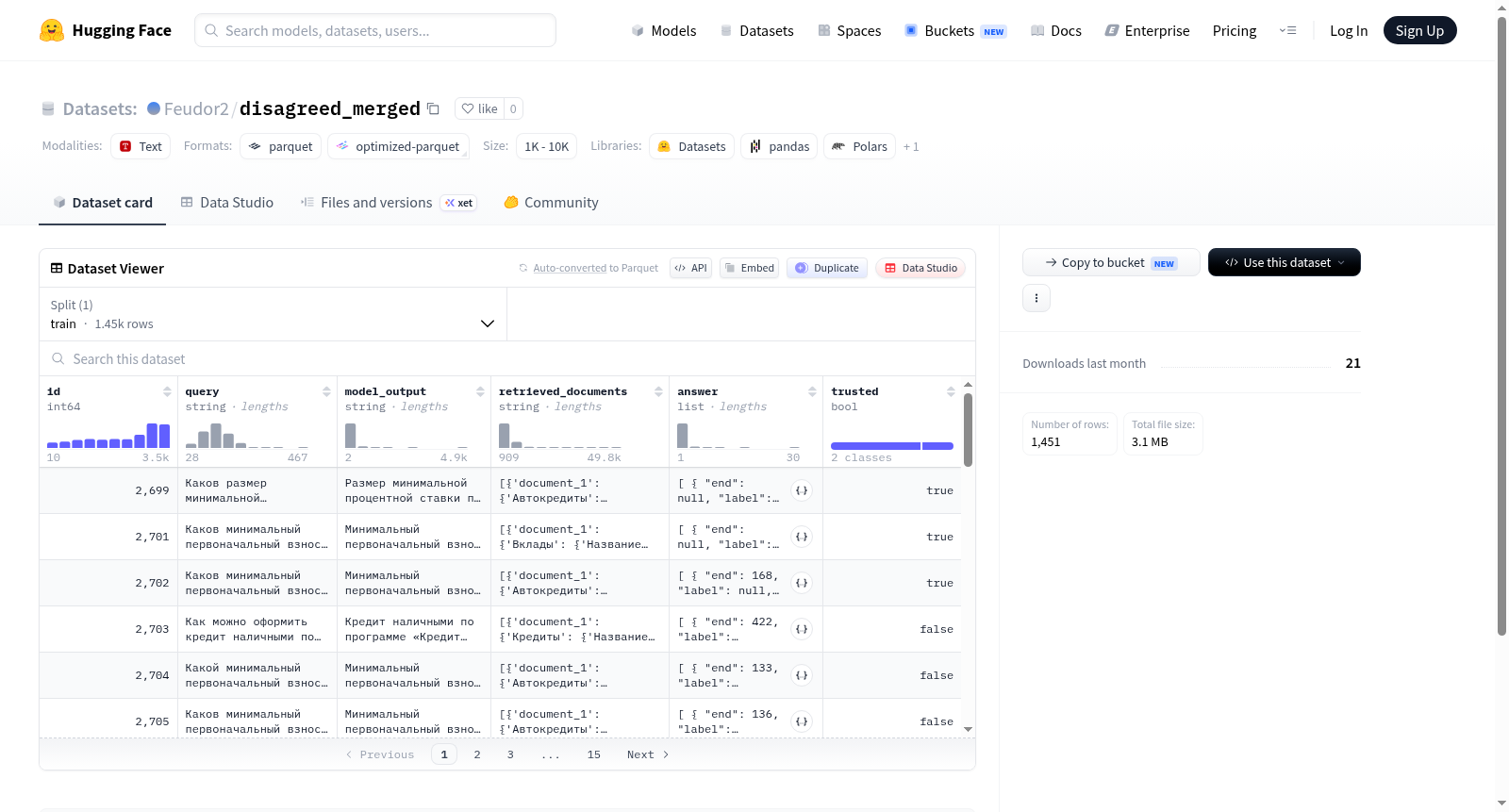Open the Pricing page
Screen dimensions: 1509x812
point(1235,31)
